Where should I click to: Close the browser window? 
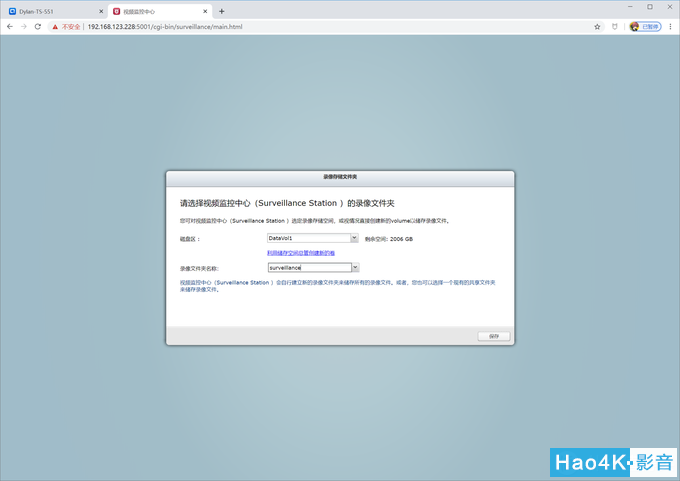point(670,7)
